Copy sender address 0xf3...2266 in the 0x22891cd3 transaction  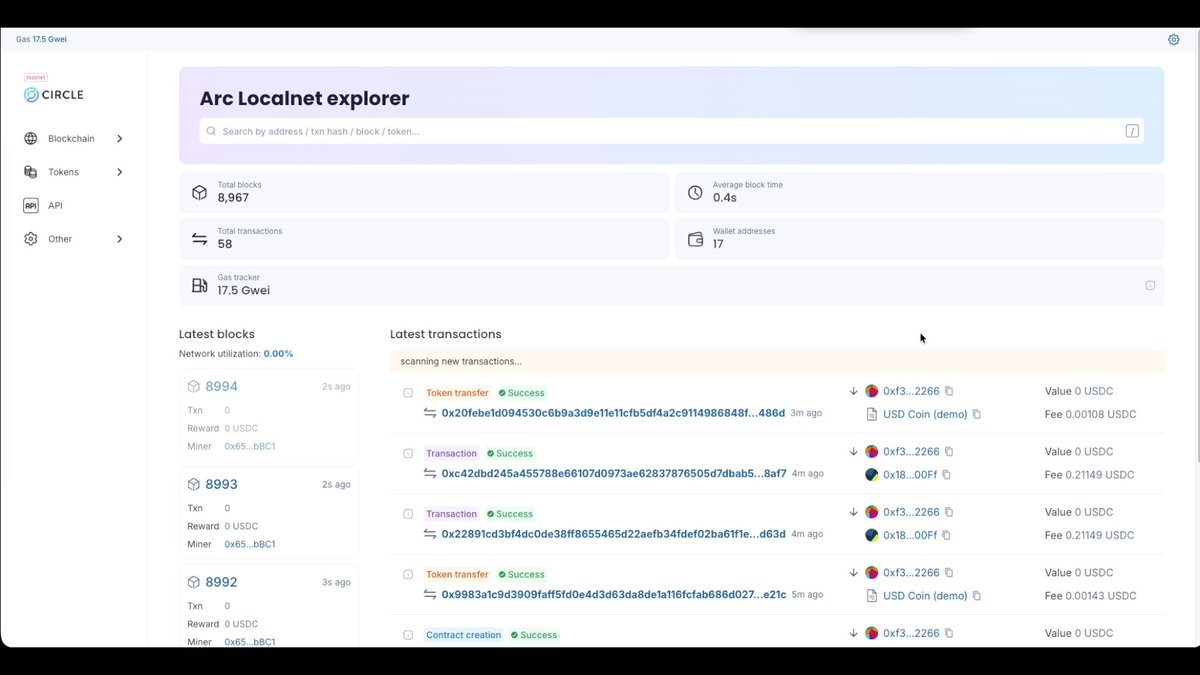click(x=949, y=512)
